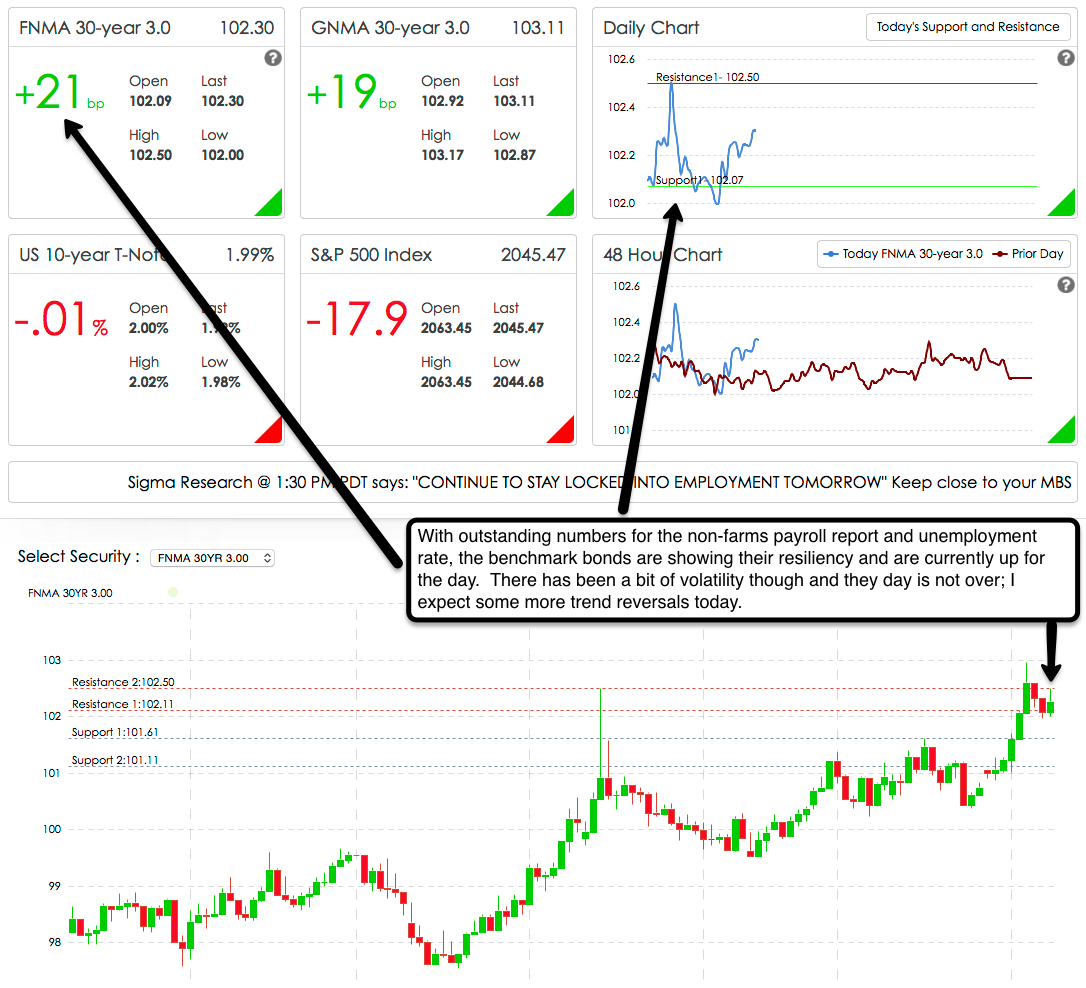Click the red trend triangle on S&P 500 panel

(563, 430)
